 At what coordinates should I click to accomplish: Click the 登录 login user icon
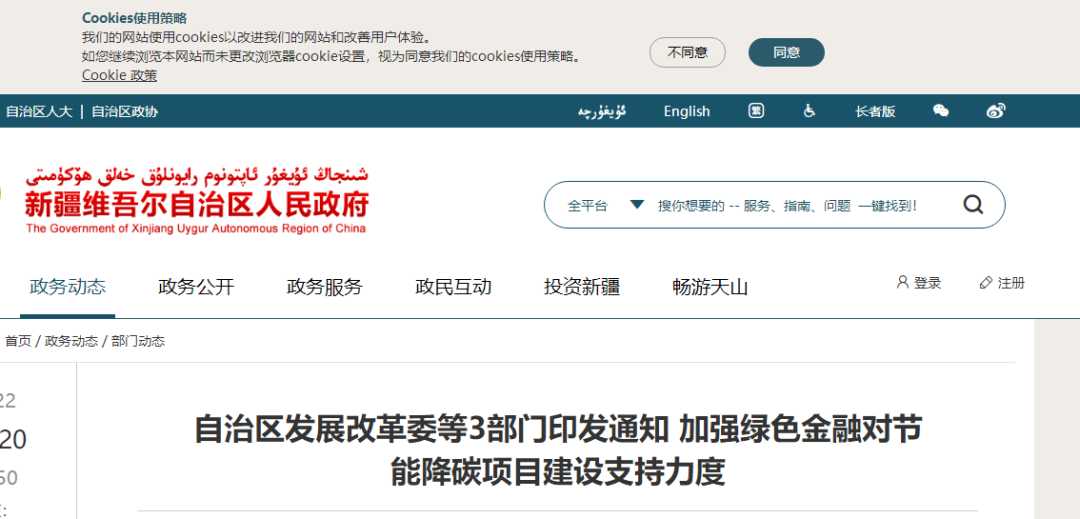(x=902, y=283)
